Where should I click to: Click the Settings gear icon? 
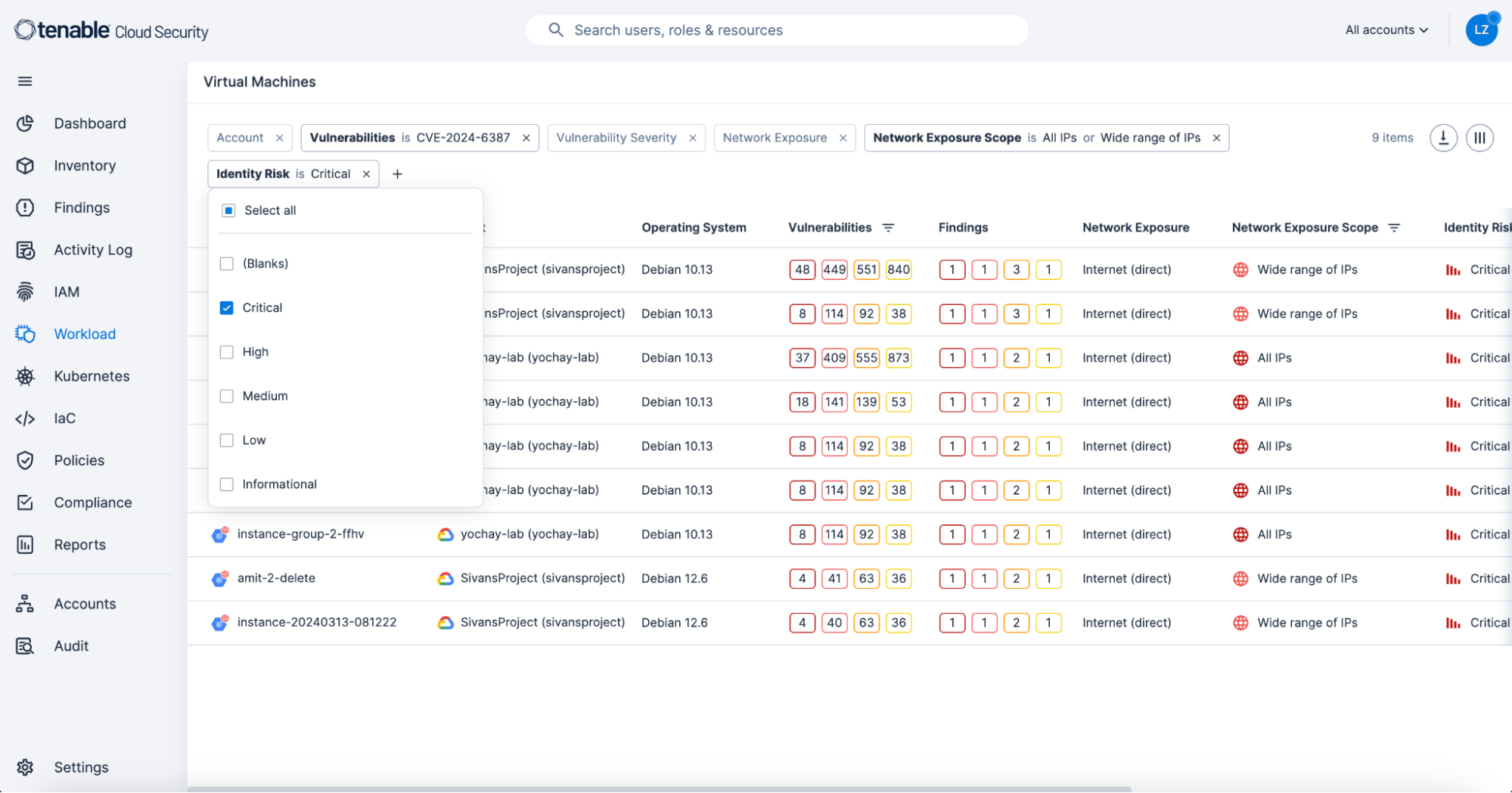click(25, 767)
